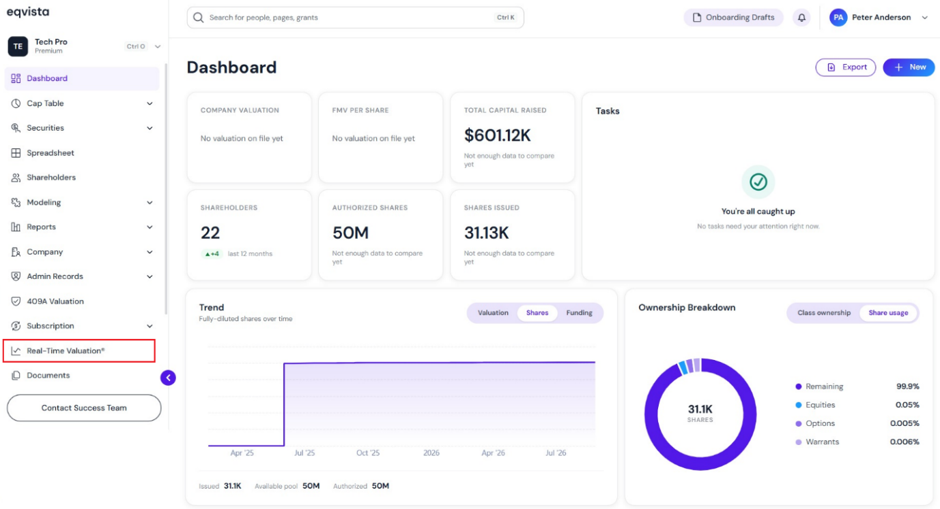Click the 409A Valuation shield icon
Screen dimensions: 940x509
[x=16, y=301]
